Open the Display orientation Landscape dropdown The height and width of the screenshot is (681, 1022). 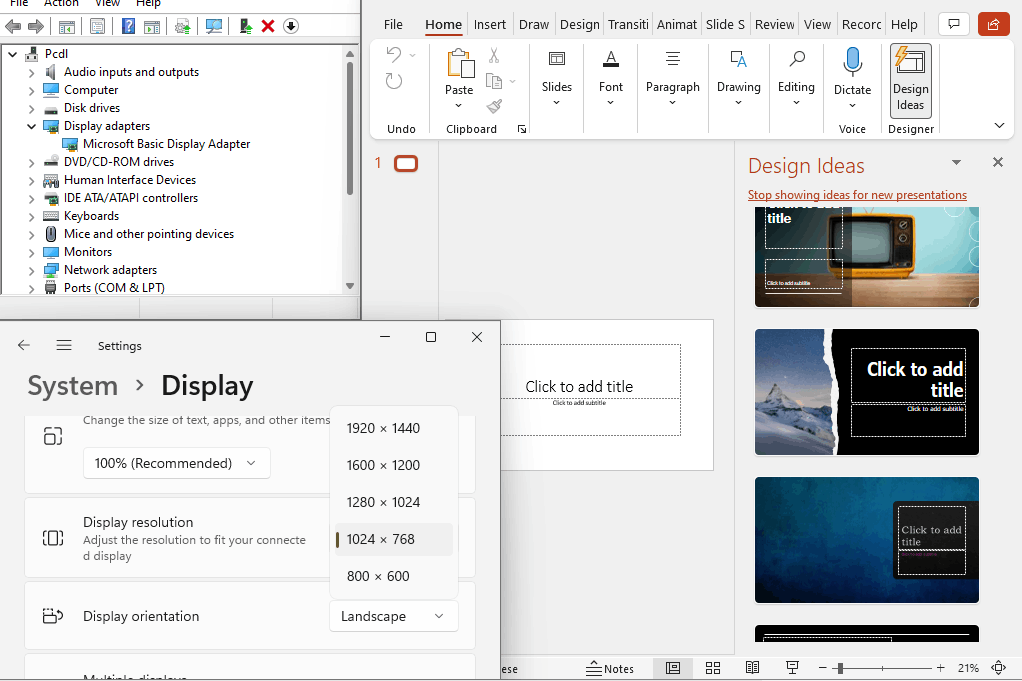point(393,616)
